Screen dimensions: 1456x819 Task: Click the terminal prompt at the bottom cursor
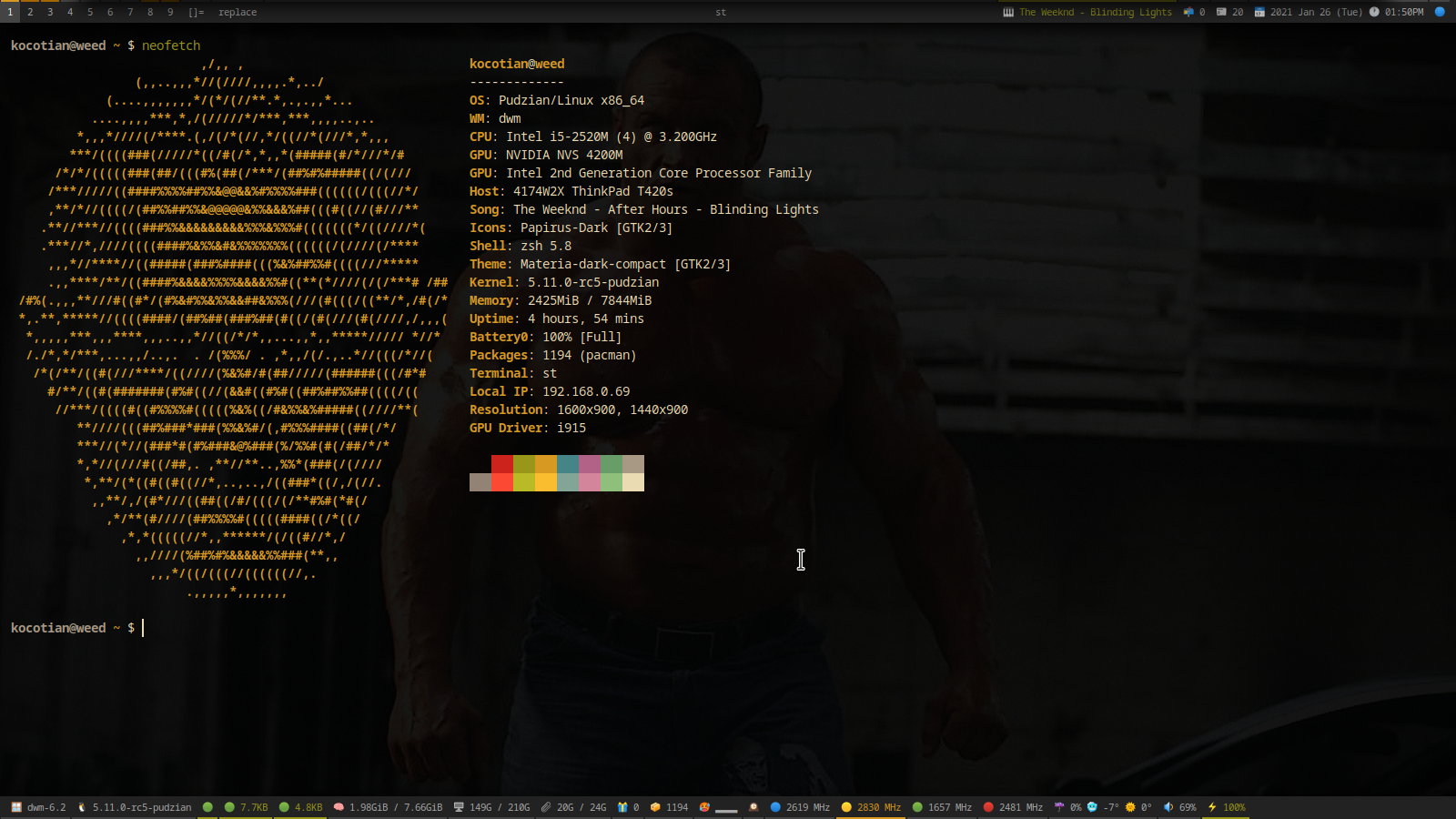click(x=143, y=628)
